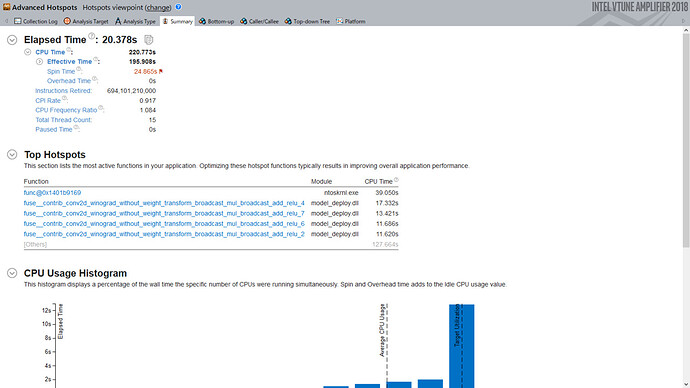Switch to the Bottom-up tab
The width and height of the screenshot is (690, 388).
click(216, 21)
